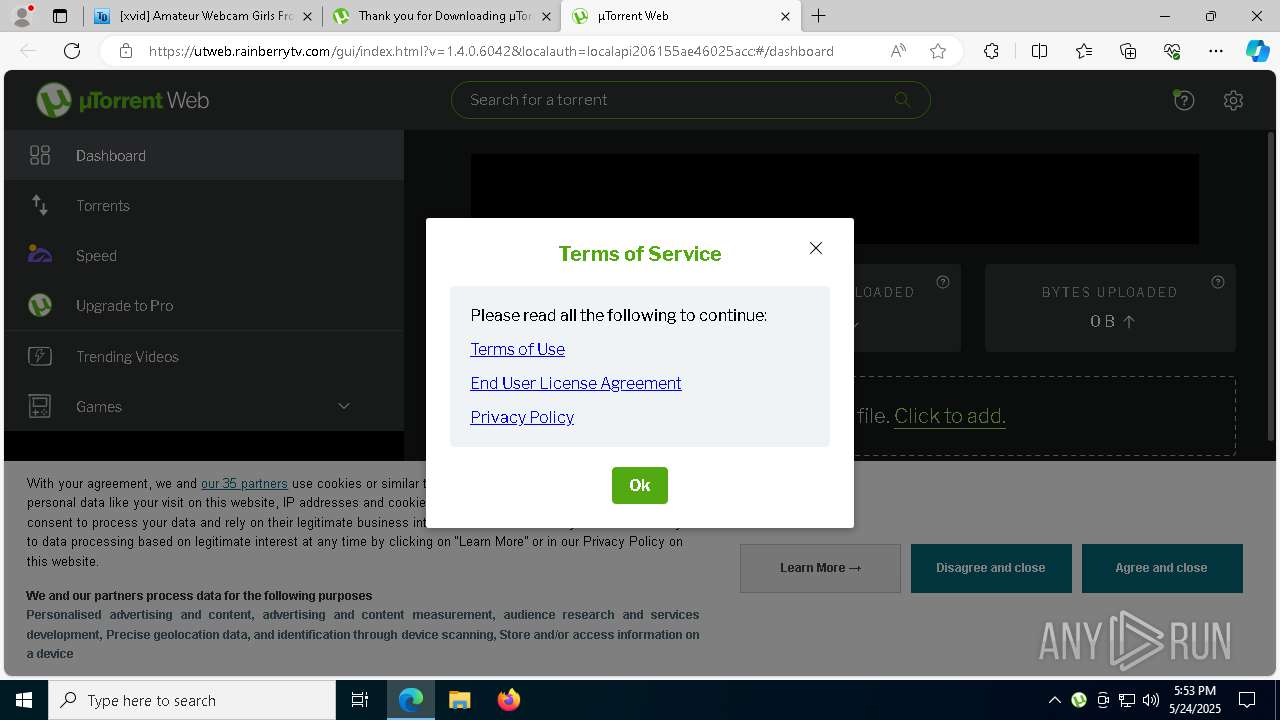View site information lock icon
This screenshot has width=1280, height=720.
click(126, 51)
